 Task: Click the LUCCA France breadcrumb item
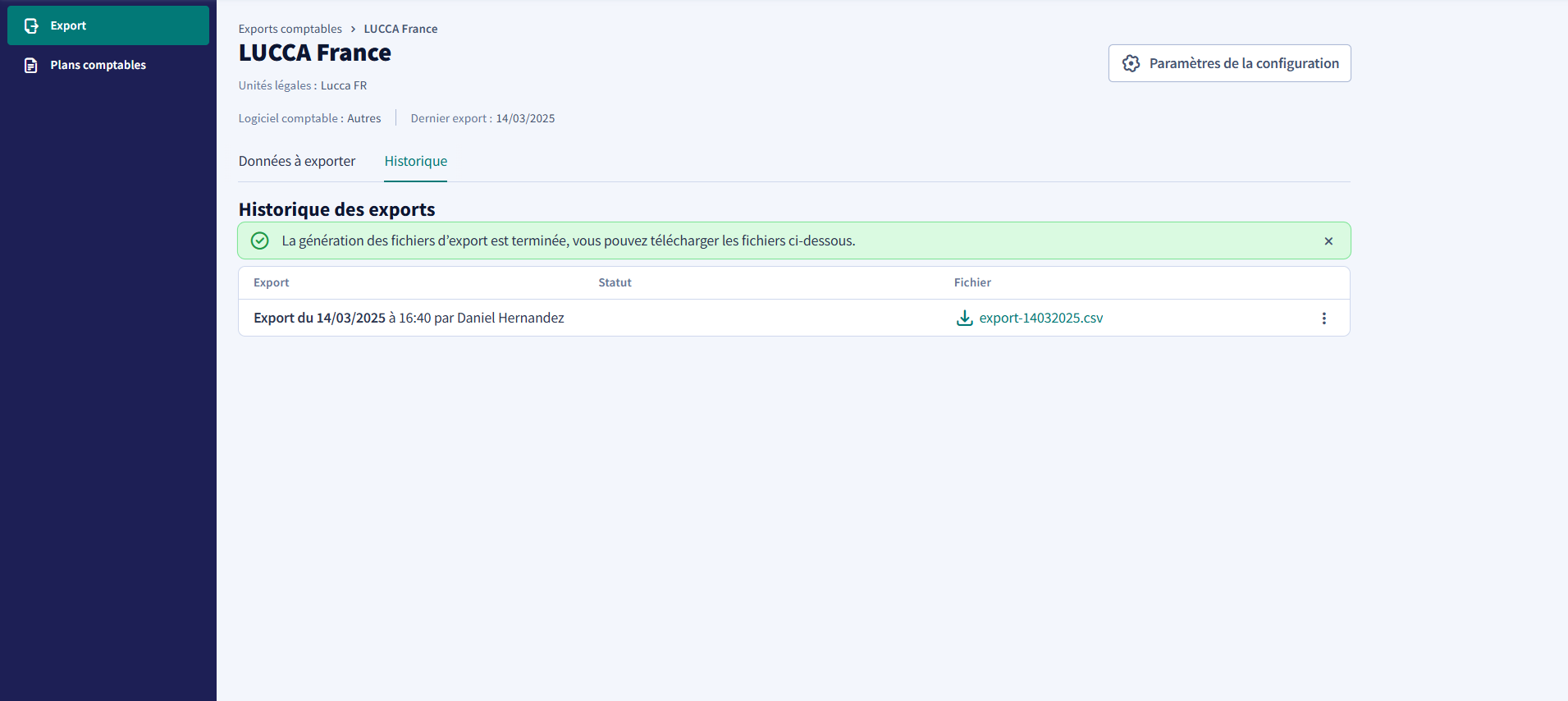(x=400, y=29)
